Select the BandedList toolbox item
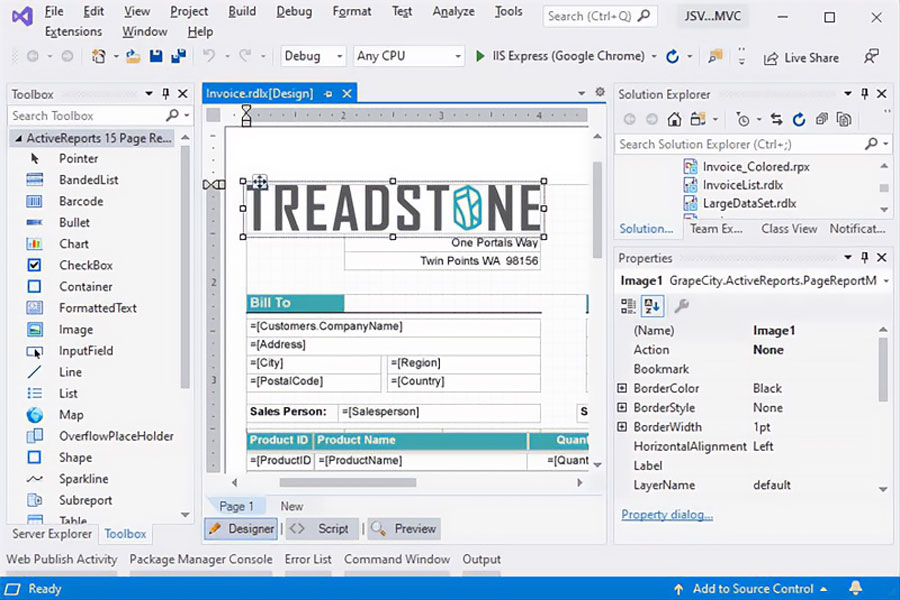The height and width of the screenshot is (600, 900). [88, 180]
